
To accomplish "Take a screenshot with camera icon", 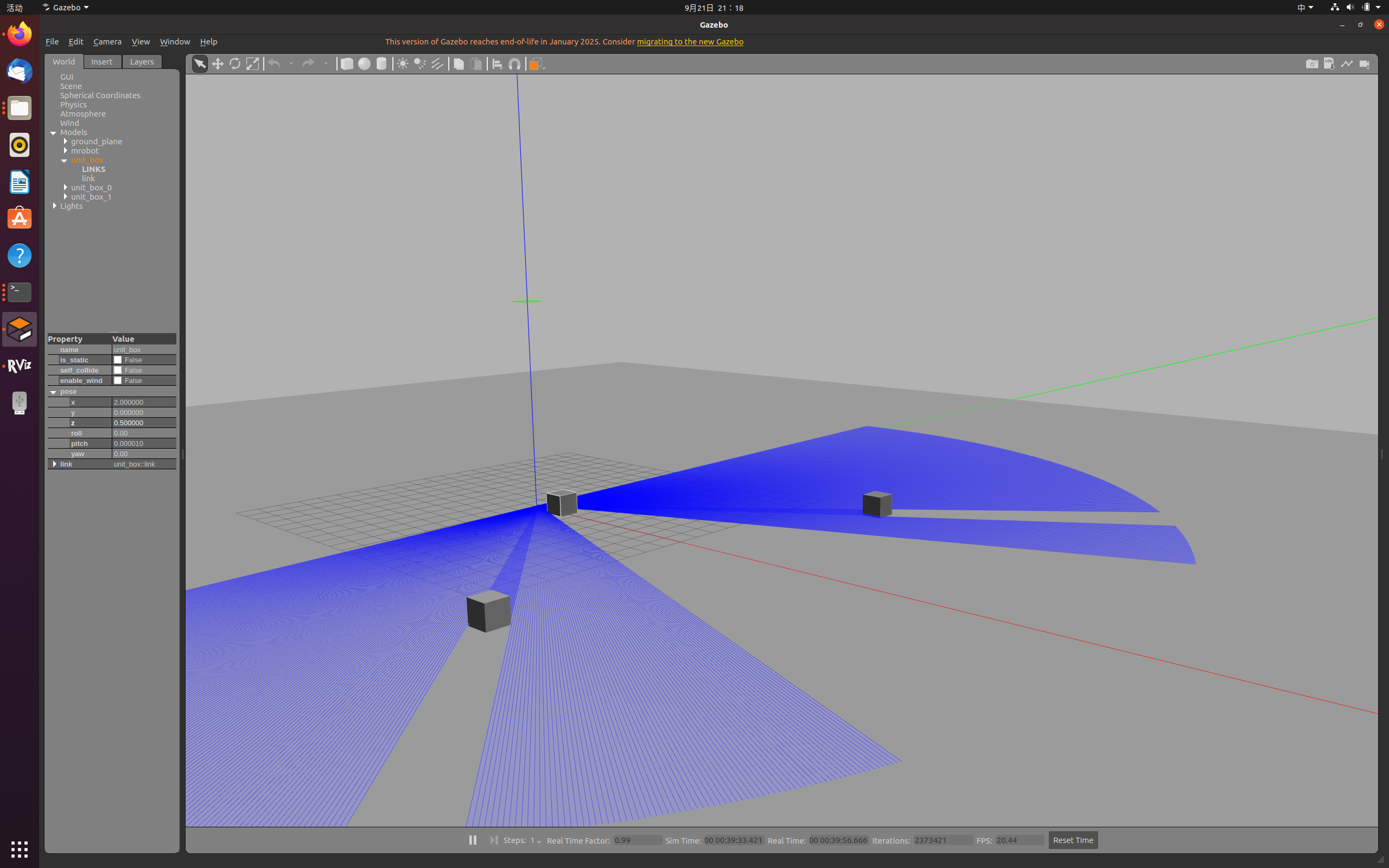I will tap(1311, 63).
